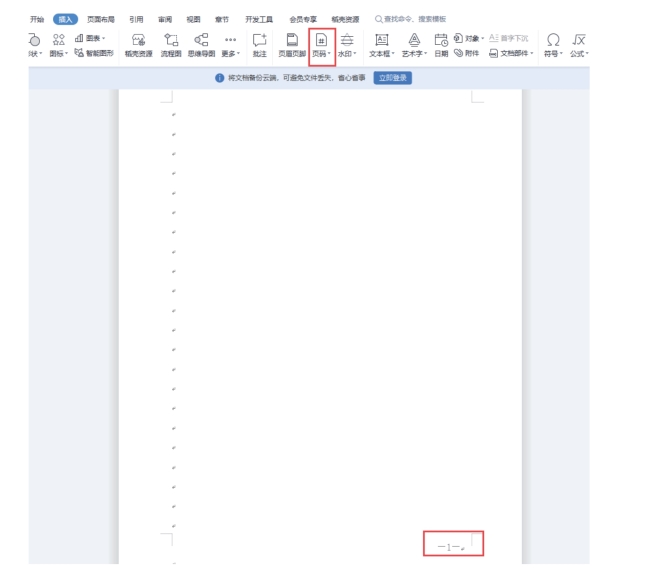This screenshot has height=570, width=646.
Task: Switch to the 页面布局 tab
Action: (101, 18)
